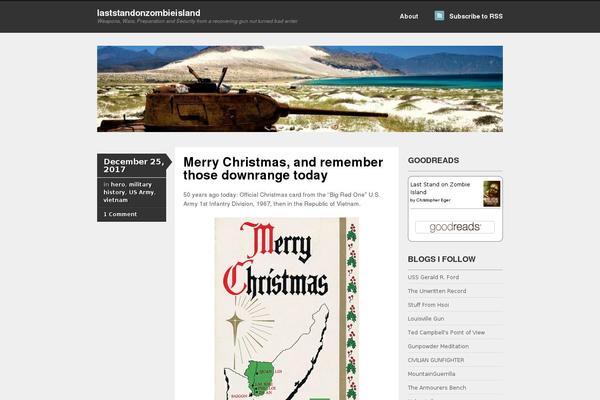
Task: Open the 'US Army' category link
Action: (141, 192)
